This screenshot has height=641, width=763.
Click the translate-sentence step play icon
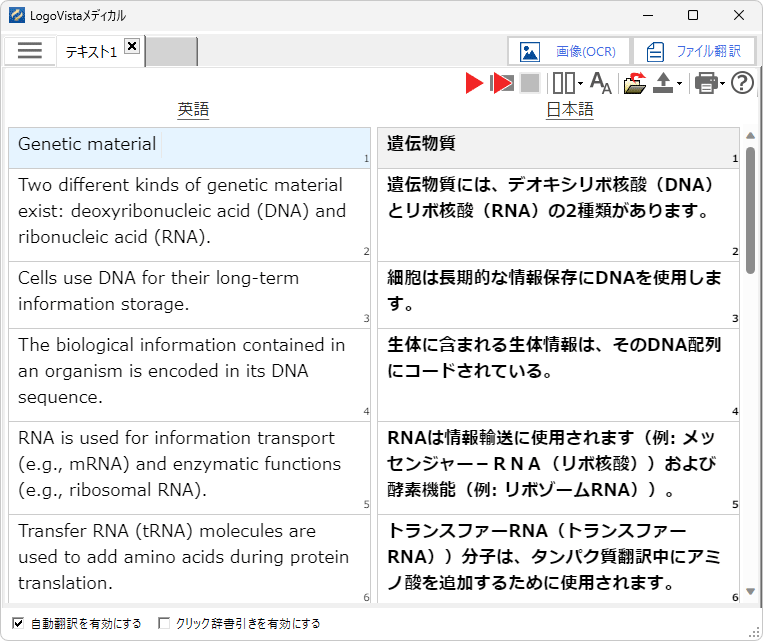pyautogui.click(x=502, y=84)
